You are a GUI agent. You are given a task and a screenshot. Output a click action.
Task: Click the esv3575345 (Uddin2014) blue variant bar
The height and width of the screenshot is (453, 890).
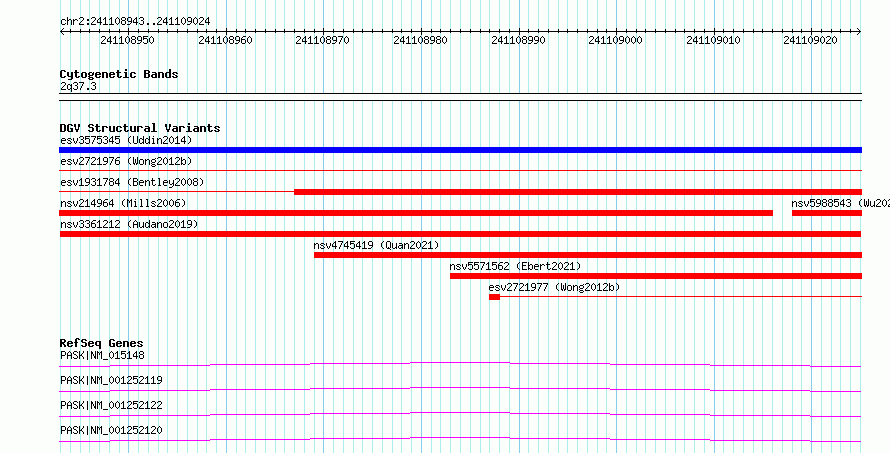click(x=460, y=150)
